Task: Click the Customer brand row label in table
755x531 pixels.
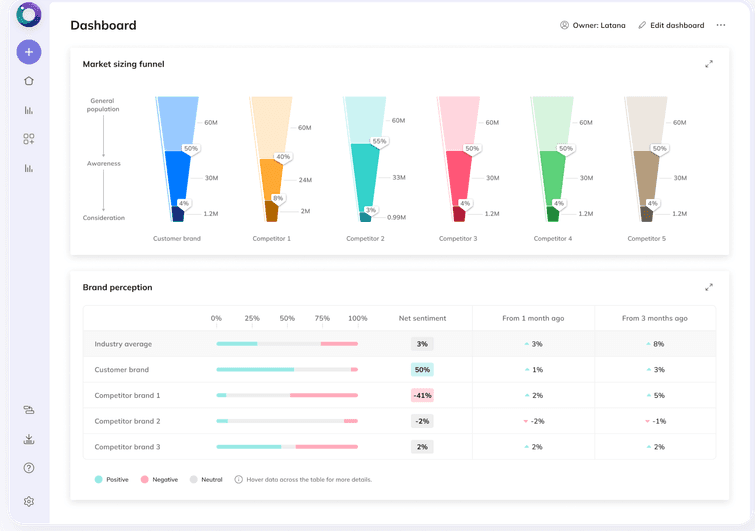Action: [x=122, y=370]
